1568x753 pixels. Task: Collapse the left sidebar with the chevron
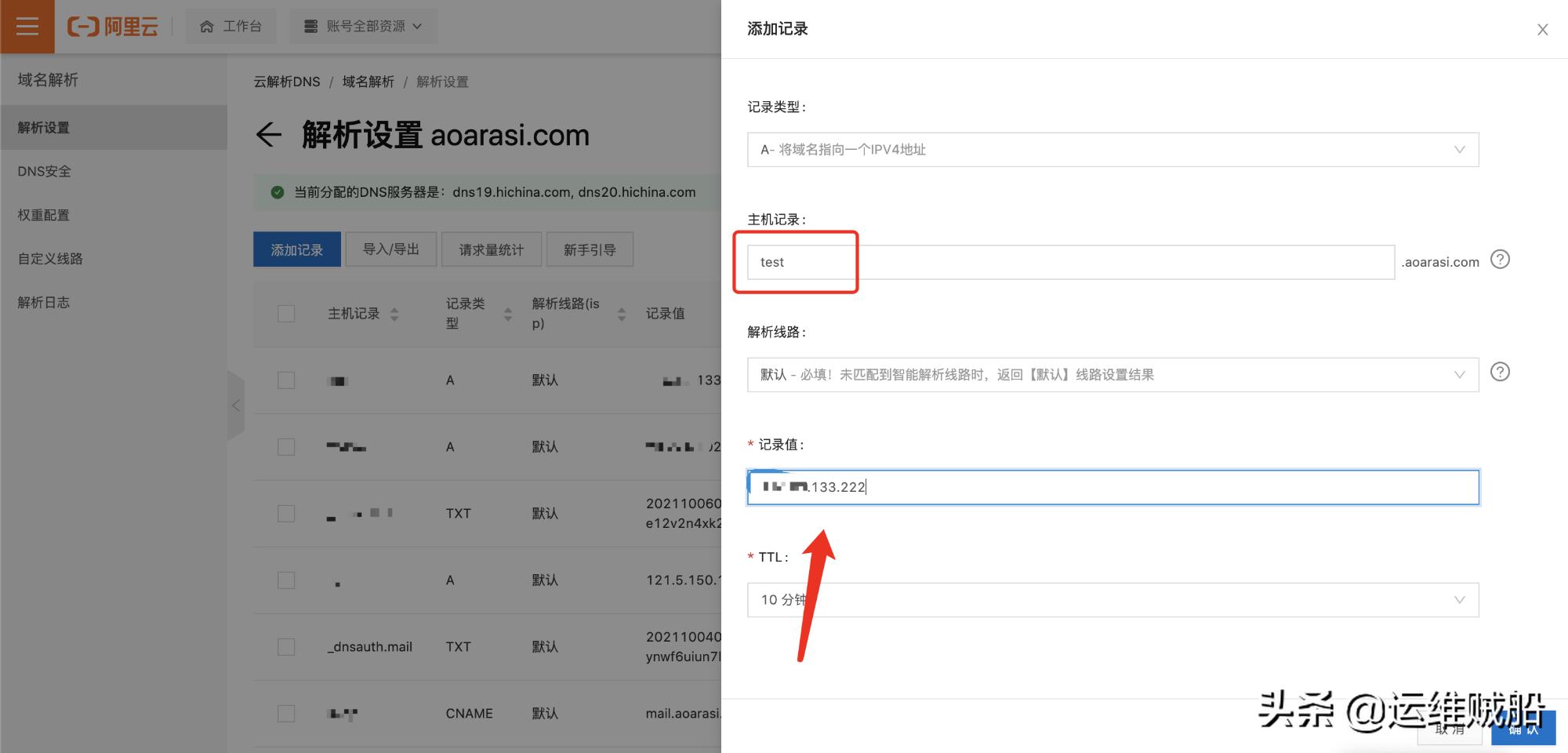click(x=237, y=406)
